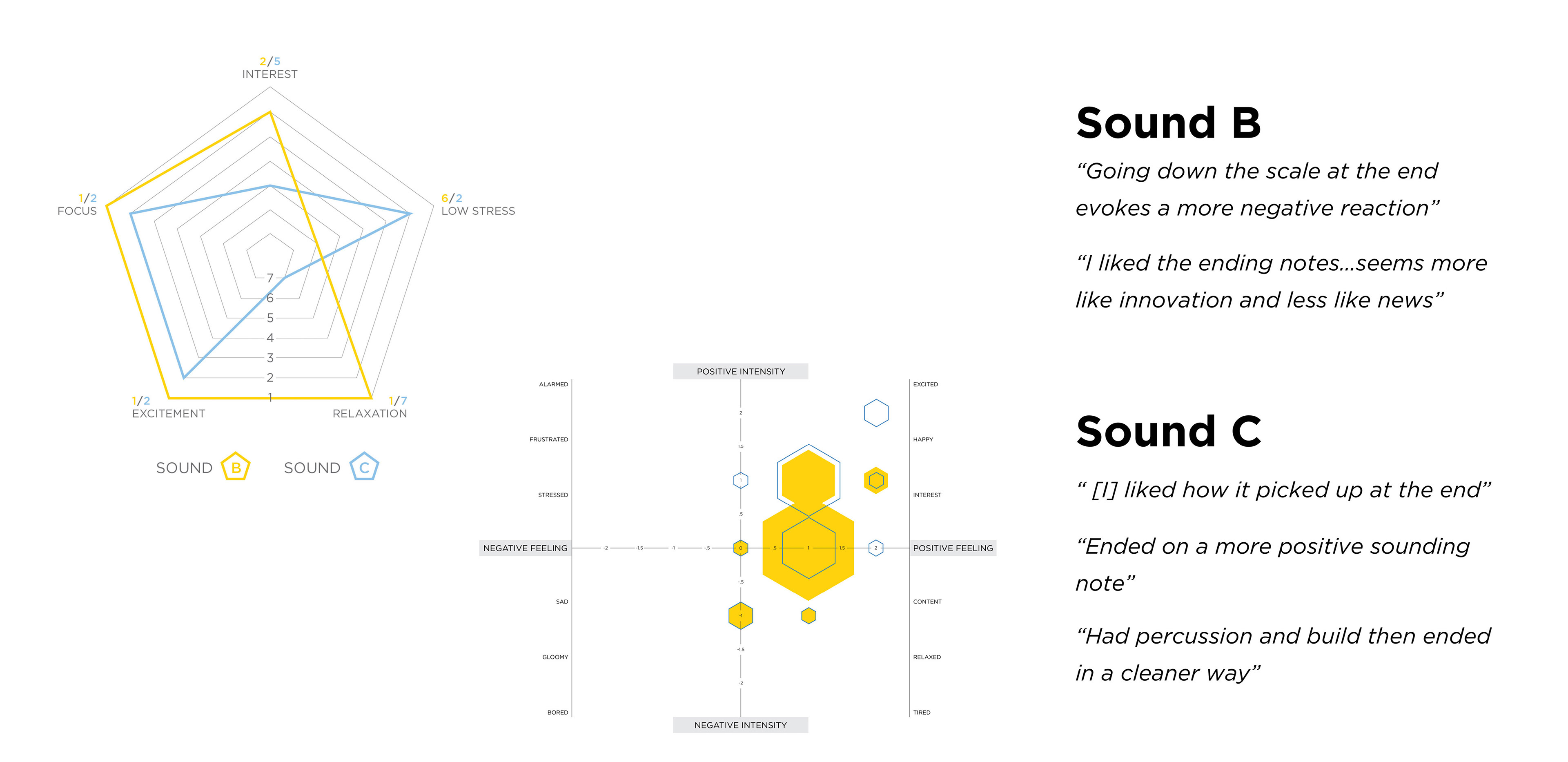Select the FOCUS radar chart label
The width and height of the screenshot is (1568, 762).
[x=77, y=211]
